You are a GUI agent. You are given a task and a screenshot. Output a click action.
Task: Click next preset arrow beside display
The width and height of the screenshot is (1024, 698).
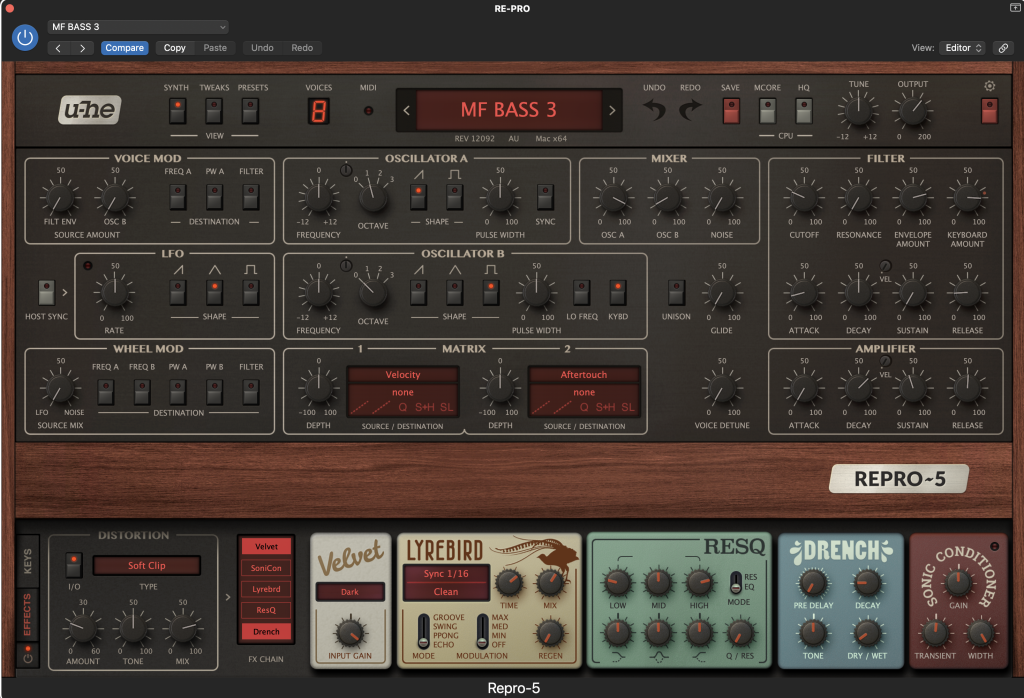[x=613, y=110]
